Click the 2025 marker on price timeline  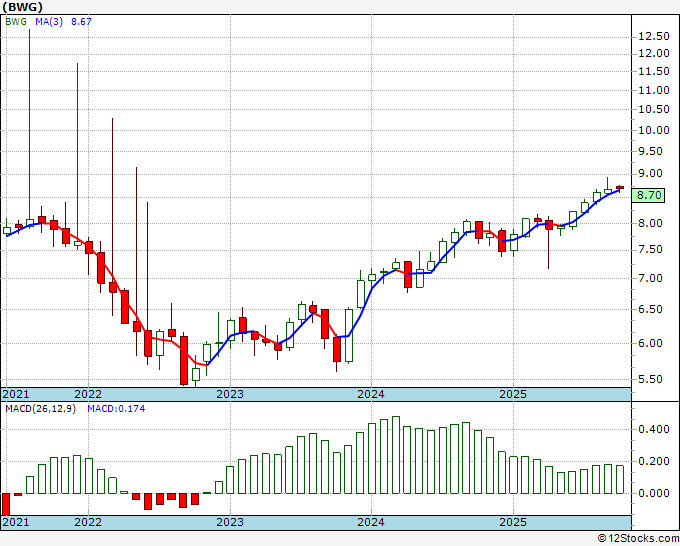[x=513, y=394]
